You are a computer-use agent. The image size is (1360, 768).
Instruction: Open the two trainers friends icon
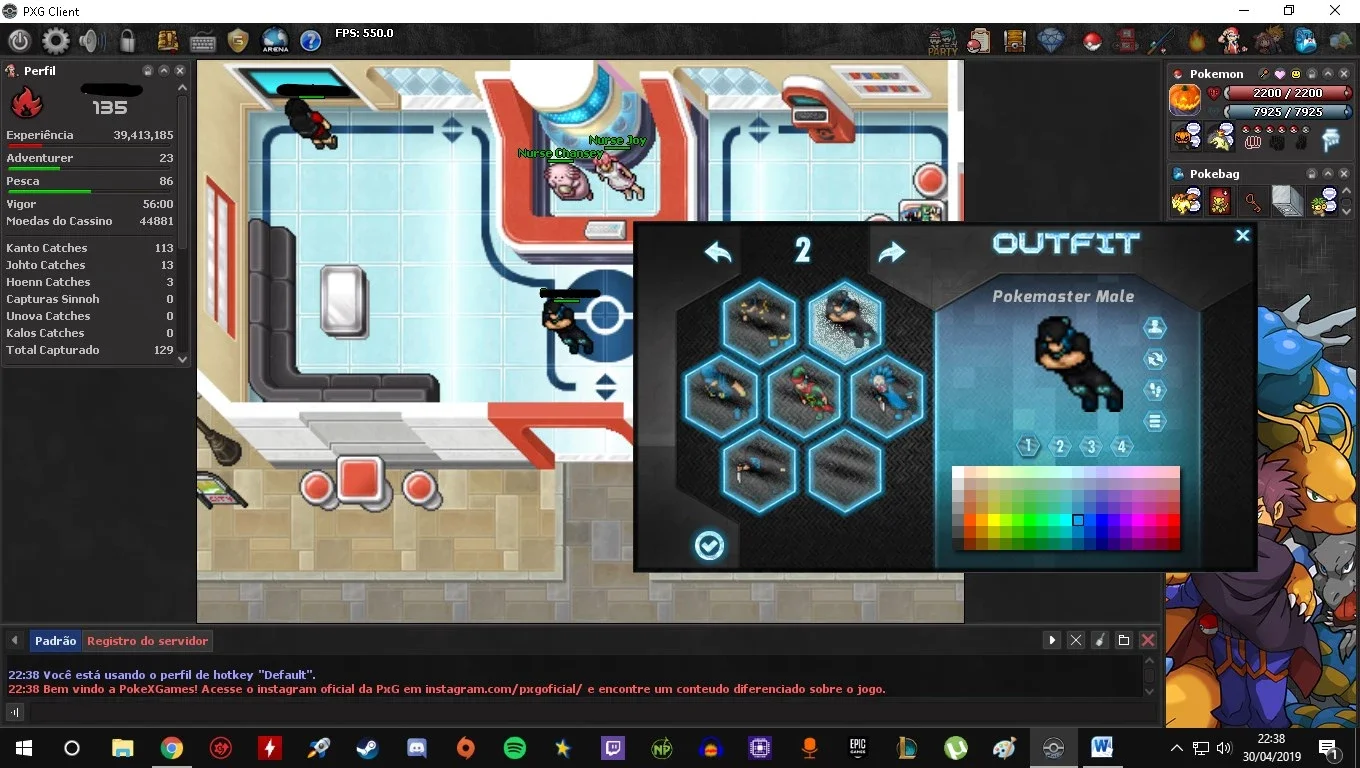coord(1268,41)
